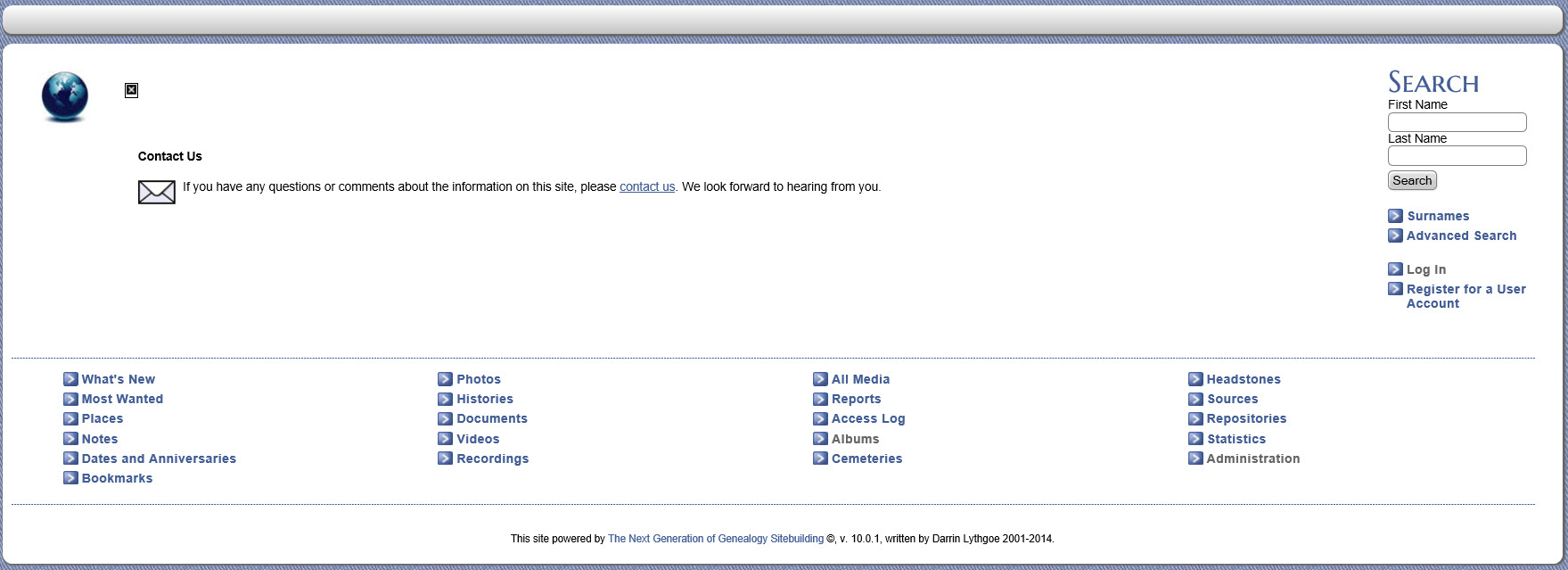
Task: Open Next Generation of Genealogy Sitebuilding link
Action: pos(715,539)
